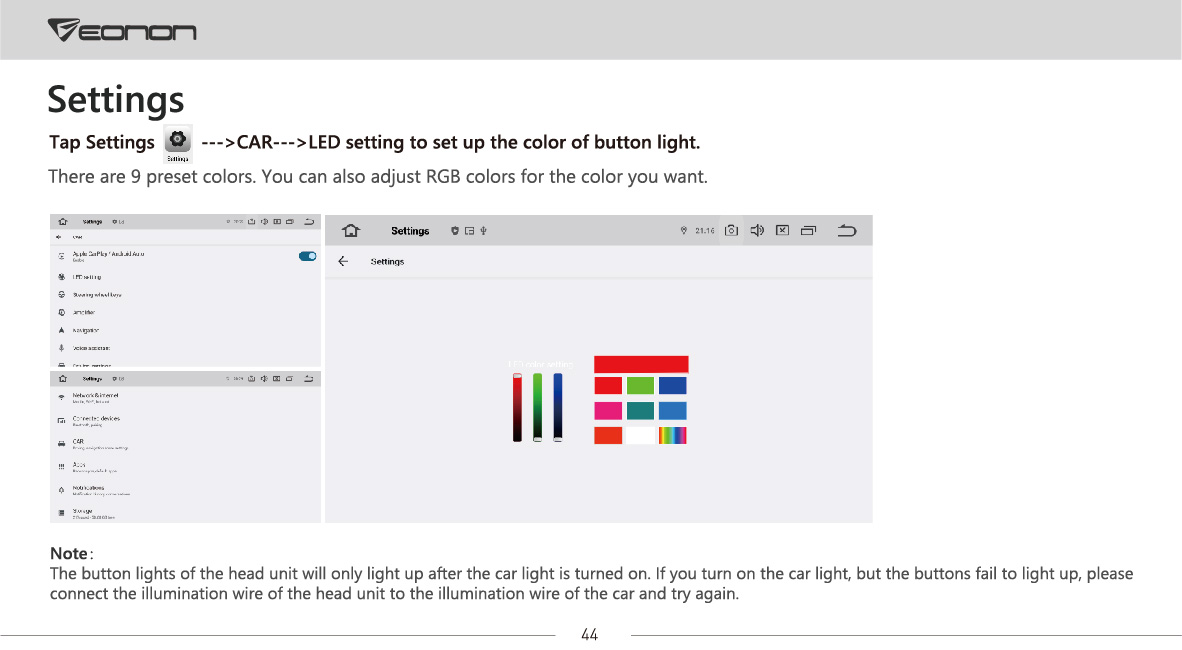Click the recent apps windows icon
This screenshot has height=650, width=1182.
(x=808, y=231)
